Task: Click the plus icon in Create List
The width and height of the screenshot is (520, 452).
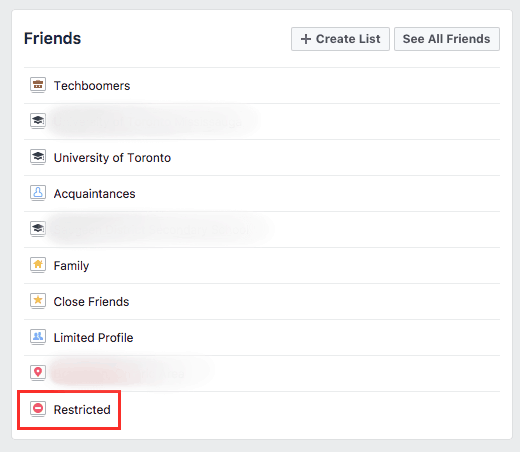Action: click(x=306, y=39)
